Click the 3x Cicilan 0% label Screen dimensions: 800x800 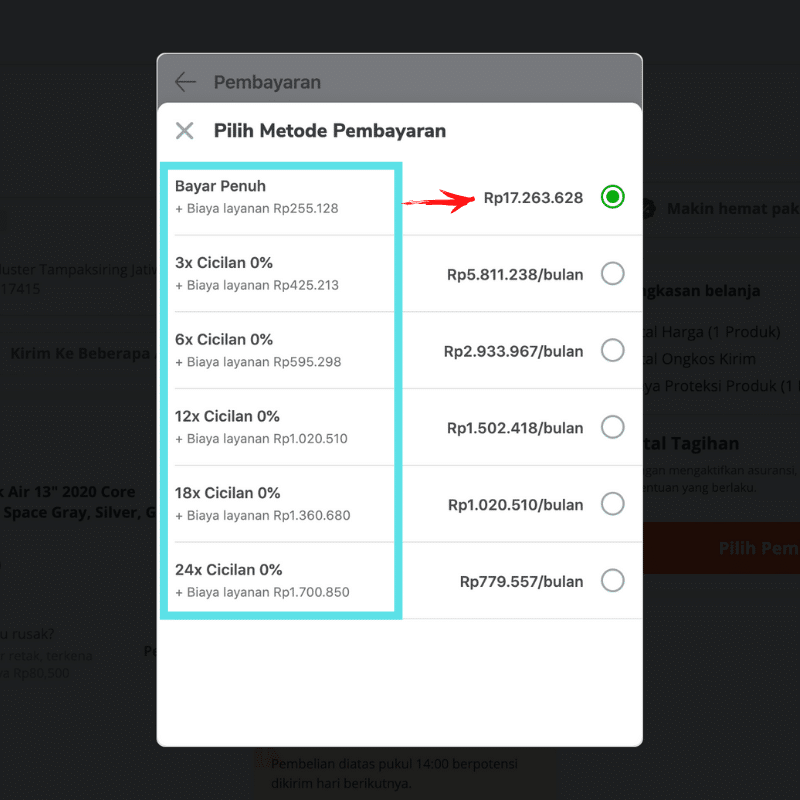pyautogui.click(x=224, y=263)
